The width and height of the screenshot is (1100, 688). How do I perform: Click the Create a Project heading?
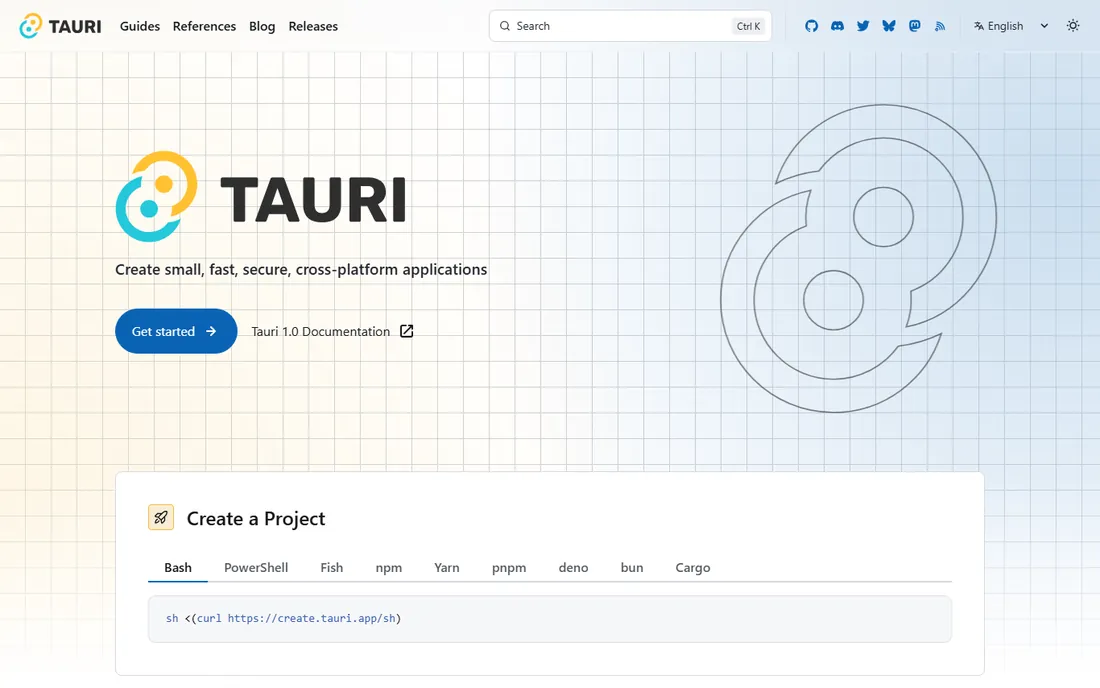(256, 518)
